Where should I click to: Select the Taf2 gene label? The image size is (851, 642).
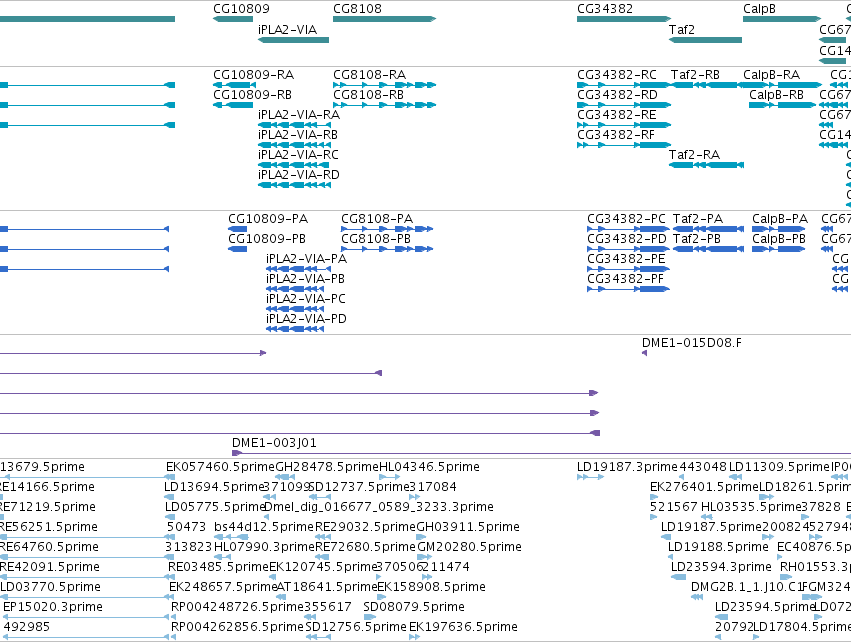pyautogui.click(x=682, y=29)
